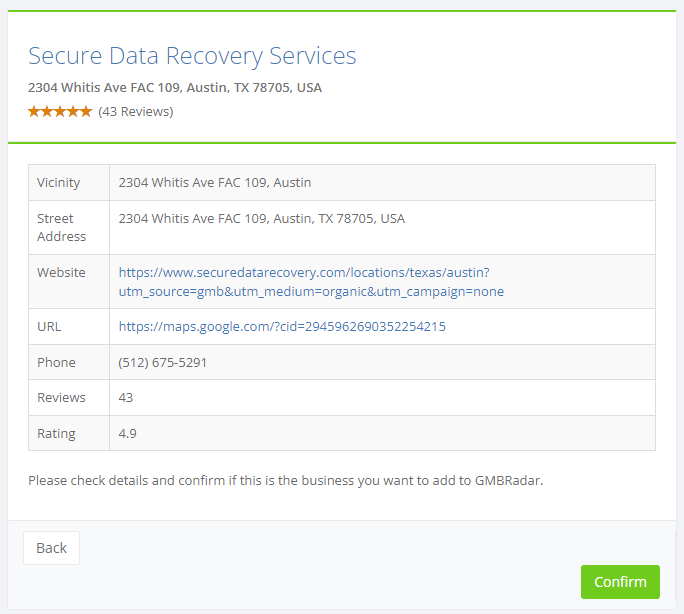Click the Website row label
Screen dimensions: 684x614
coord(61,273)
